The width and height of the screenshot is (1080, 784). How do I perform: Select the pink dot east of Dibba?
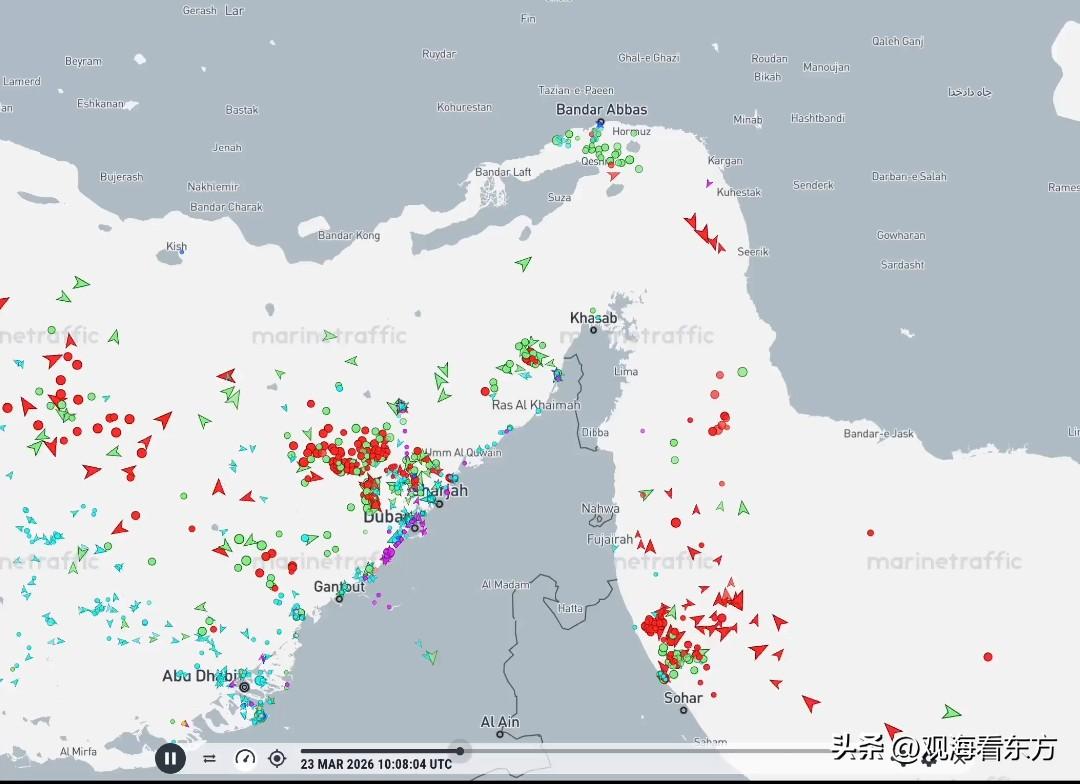643,431
